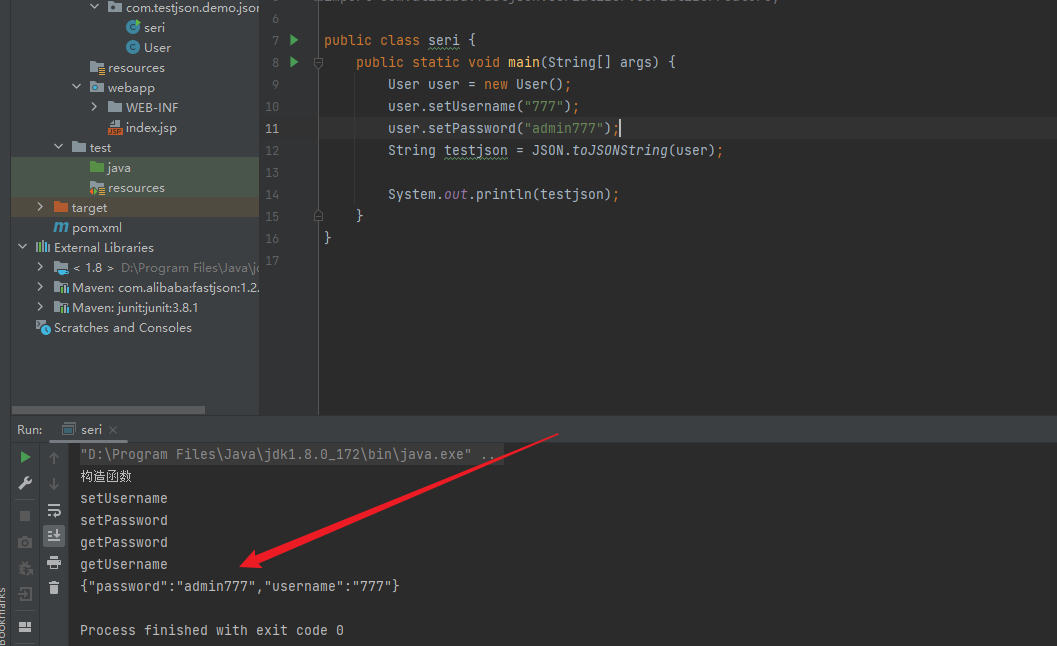Click the webapp folder icon
Screen dimensions: 1057x646
[x=97, y=87]
